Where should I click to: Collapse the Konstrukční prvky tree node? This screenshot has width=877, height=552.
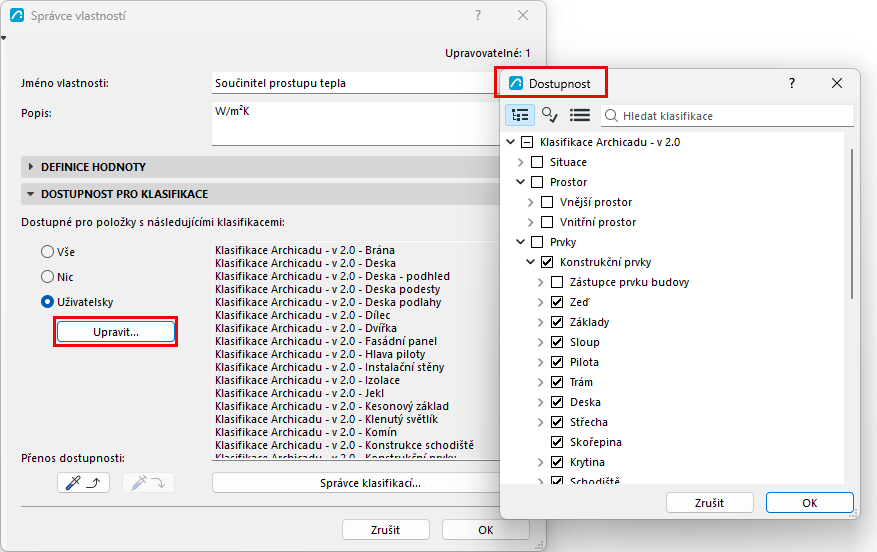530,262
